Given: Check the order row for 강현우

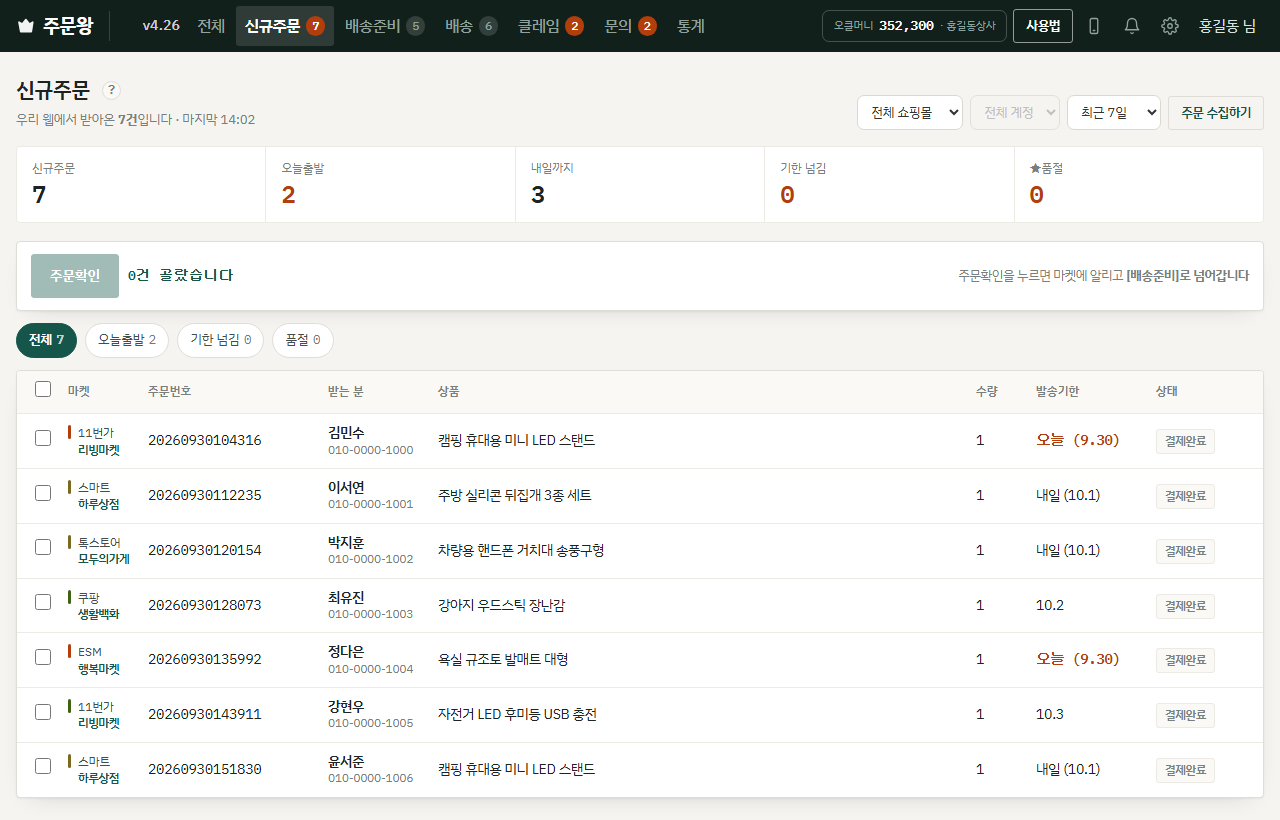Looking at the screenshot, I should (43, 712).
